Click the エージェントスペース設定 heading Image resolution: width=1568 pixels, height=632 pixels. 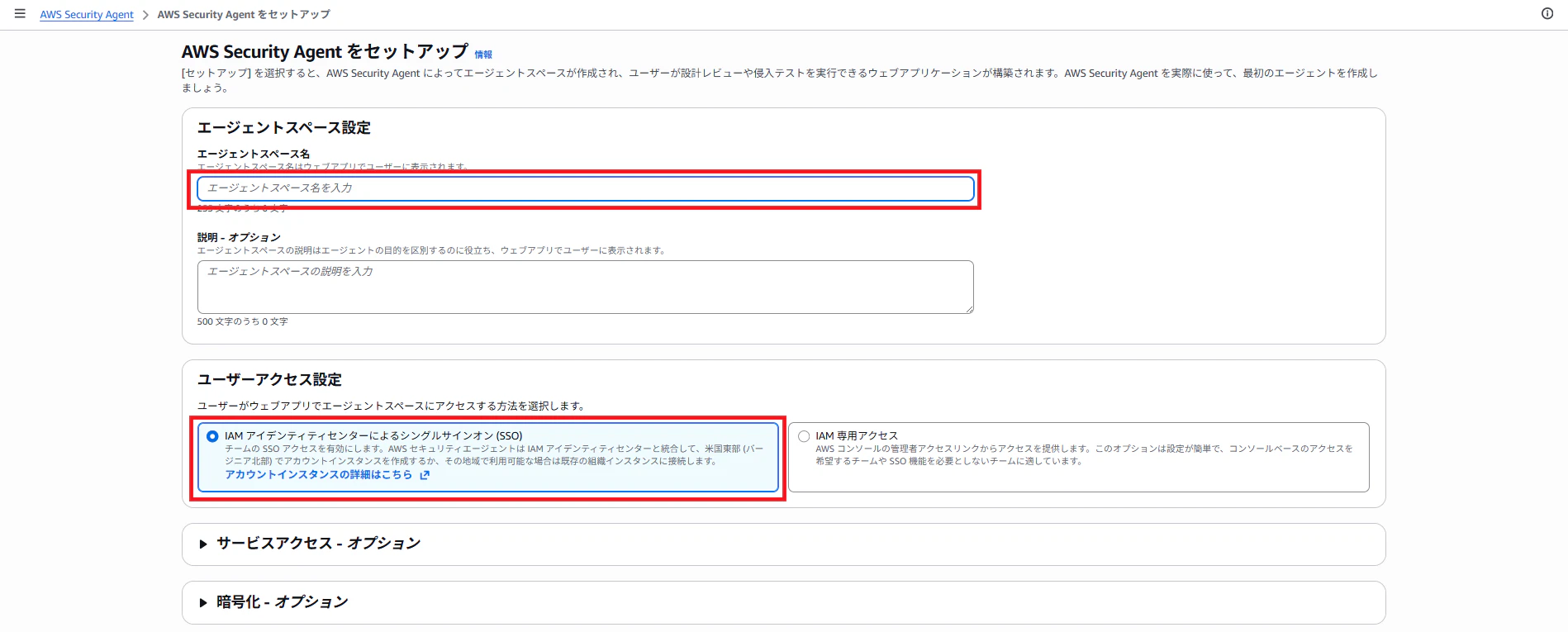click(283, 128)
